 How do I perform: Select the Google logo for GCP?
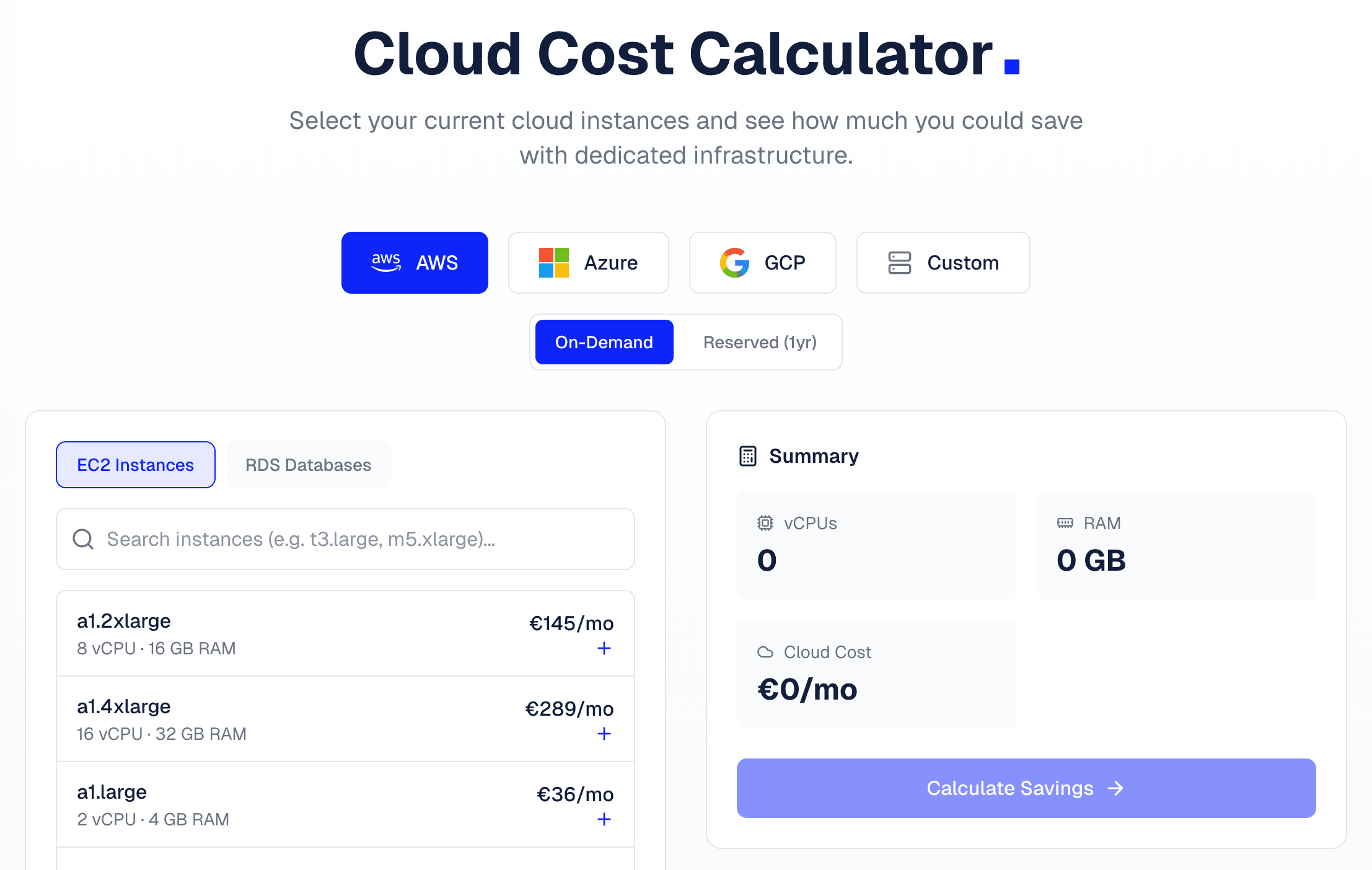(x=735, y=262)
